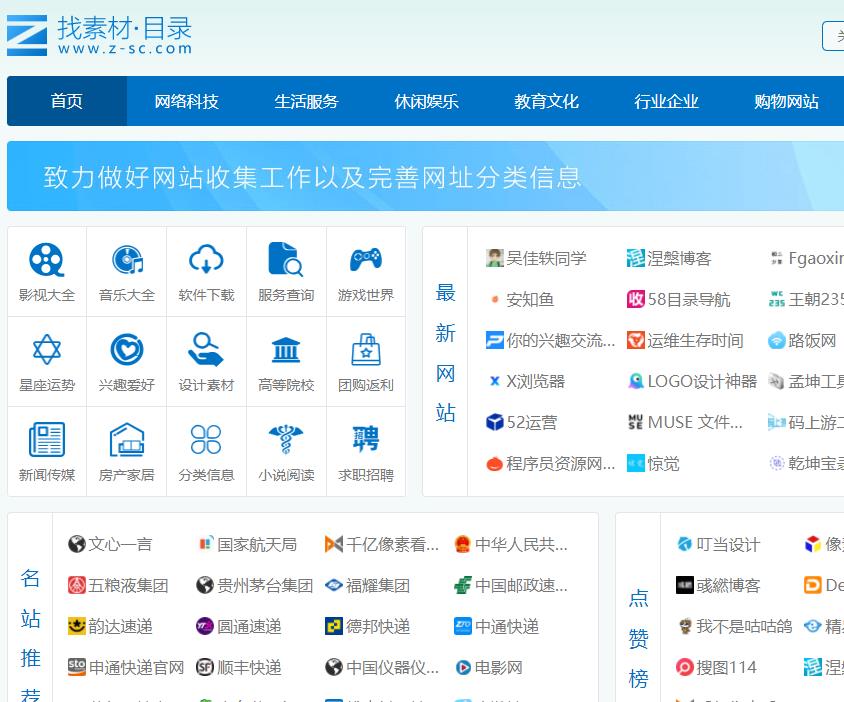Open the 吴佳轶同学 link
The width and height of the screenshot is (844, 702).
tap(546, 258)
